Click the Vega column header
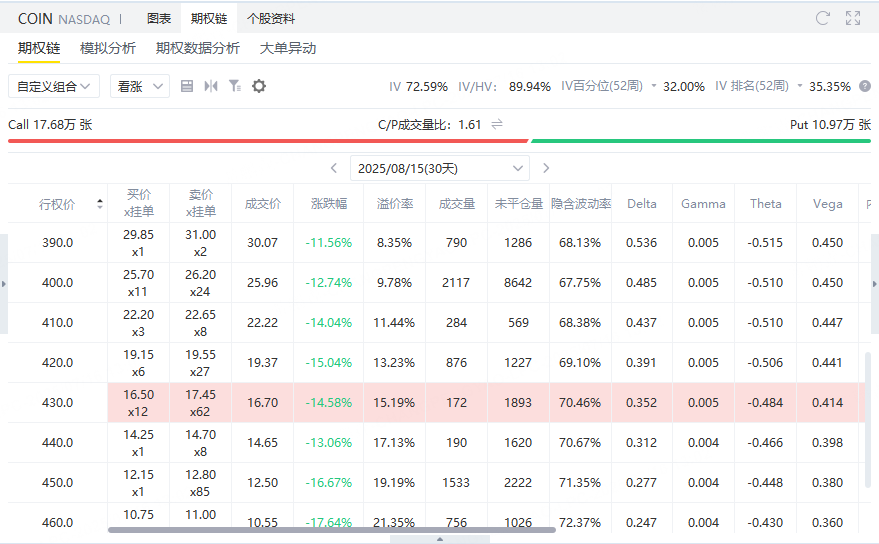Image resolution: width=879 pixels, height=544 pixels. click(827, 204)
